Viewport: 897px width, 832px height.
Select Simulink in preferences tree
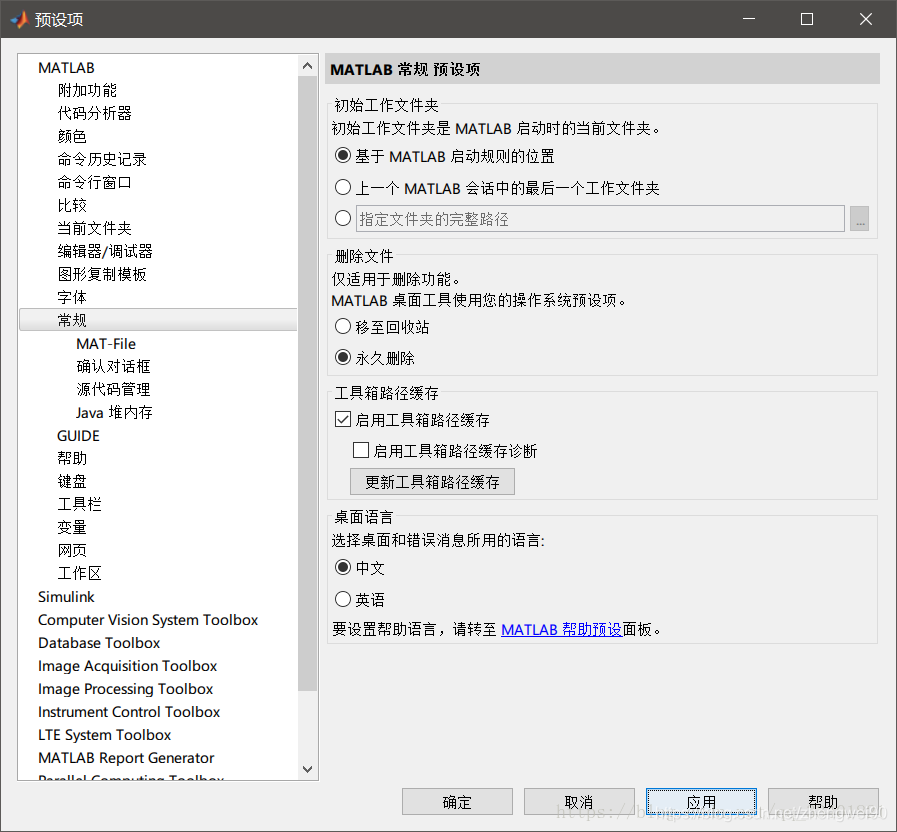tap(66, 597)
